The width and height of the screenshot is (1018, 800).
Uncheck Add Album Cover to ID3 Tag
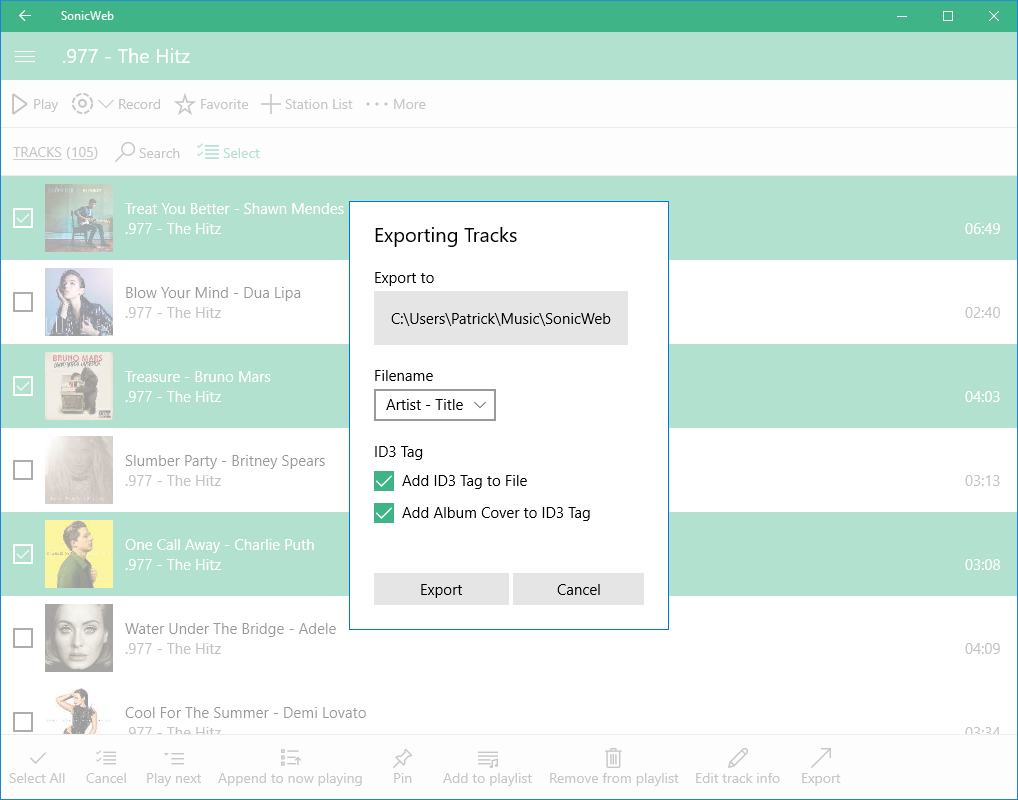[384, 513]
